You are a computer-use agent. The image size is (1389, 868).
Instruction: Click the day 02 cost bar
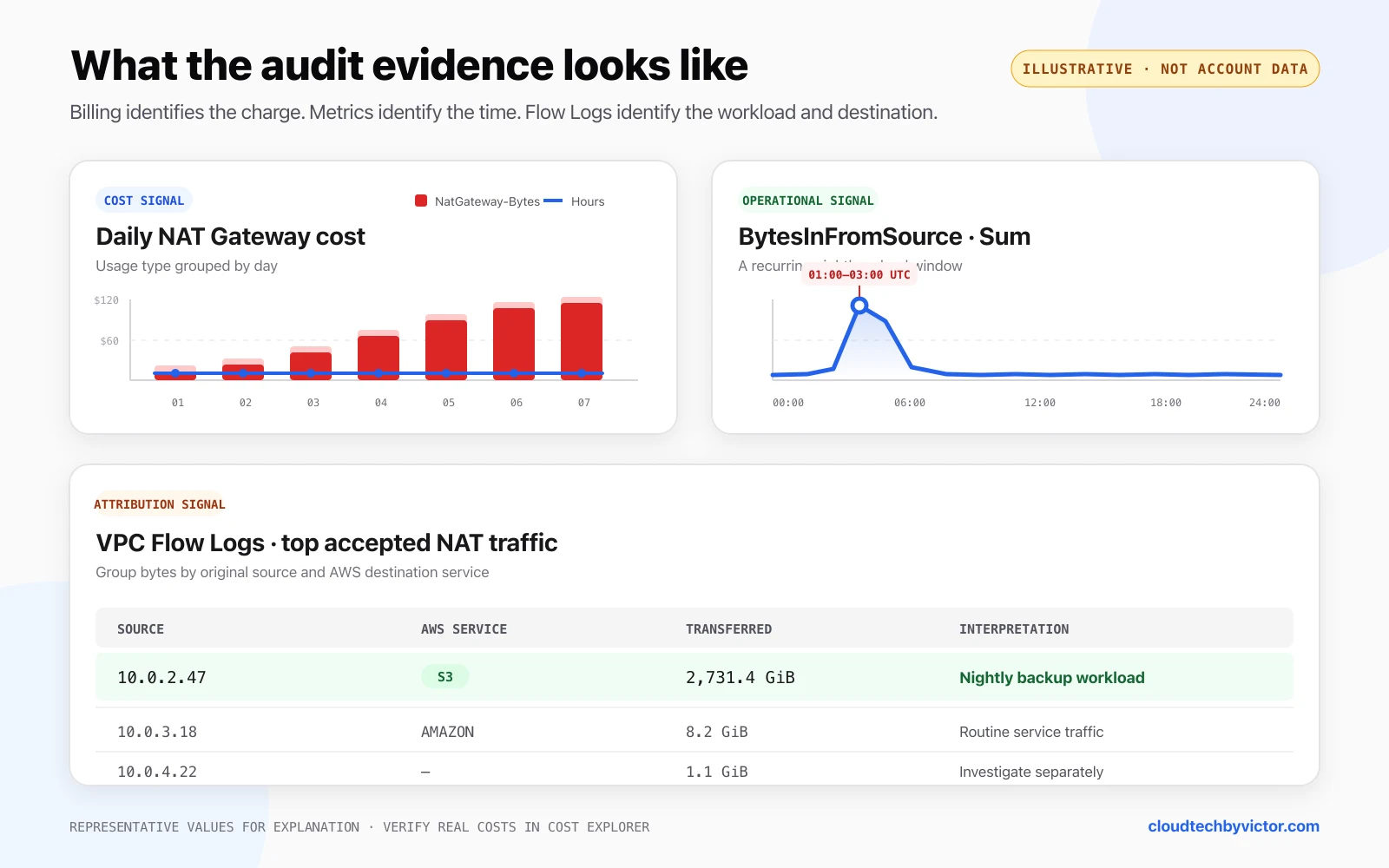click(x=243, y=370)
